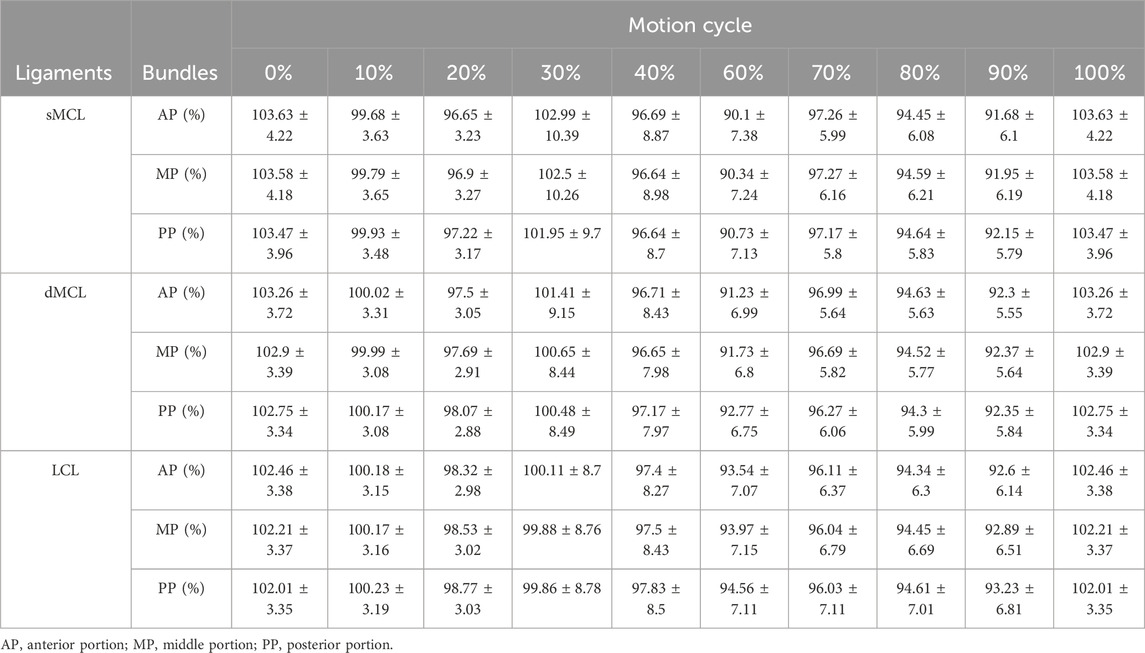This screenshot has height=653, width=1145.
Task: Select the LCL ligament row label
Action: (65, 470)
